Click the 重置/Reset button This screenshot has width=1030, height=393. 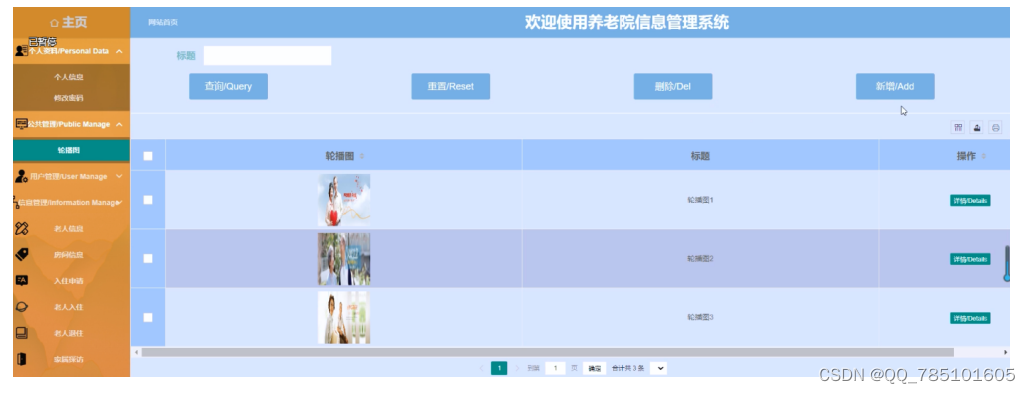451,86
